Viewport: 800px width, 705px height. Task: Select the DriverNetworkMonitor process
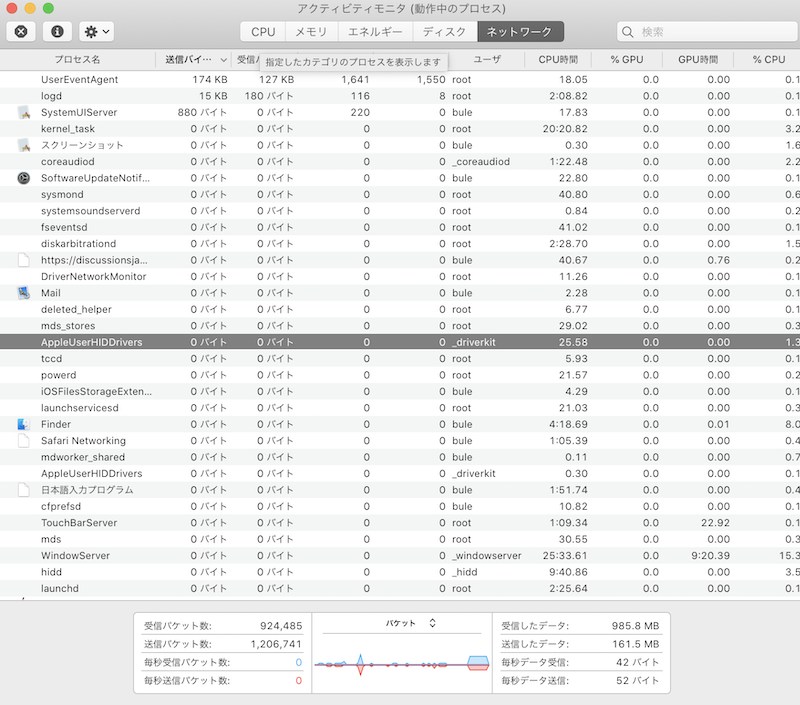[x=400, y=276]
